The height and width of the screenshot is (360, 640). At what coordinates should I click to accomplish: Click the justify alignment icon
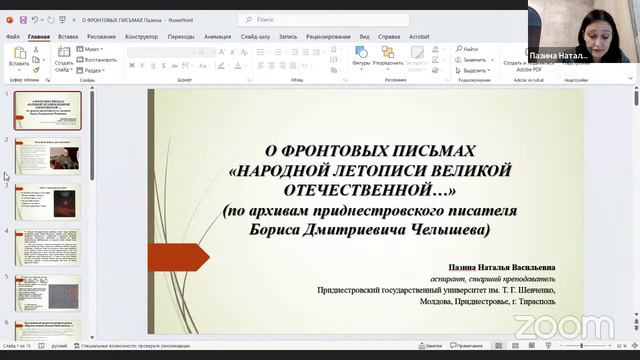point(293,66)
